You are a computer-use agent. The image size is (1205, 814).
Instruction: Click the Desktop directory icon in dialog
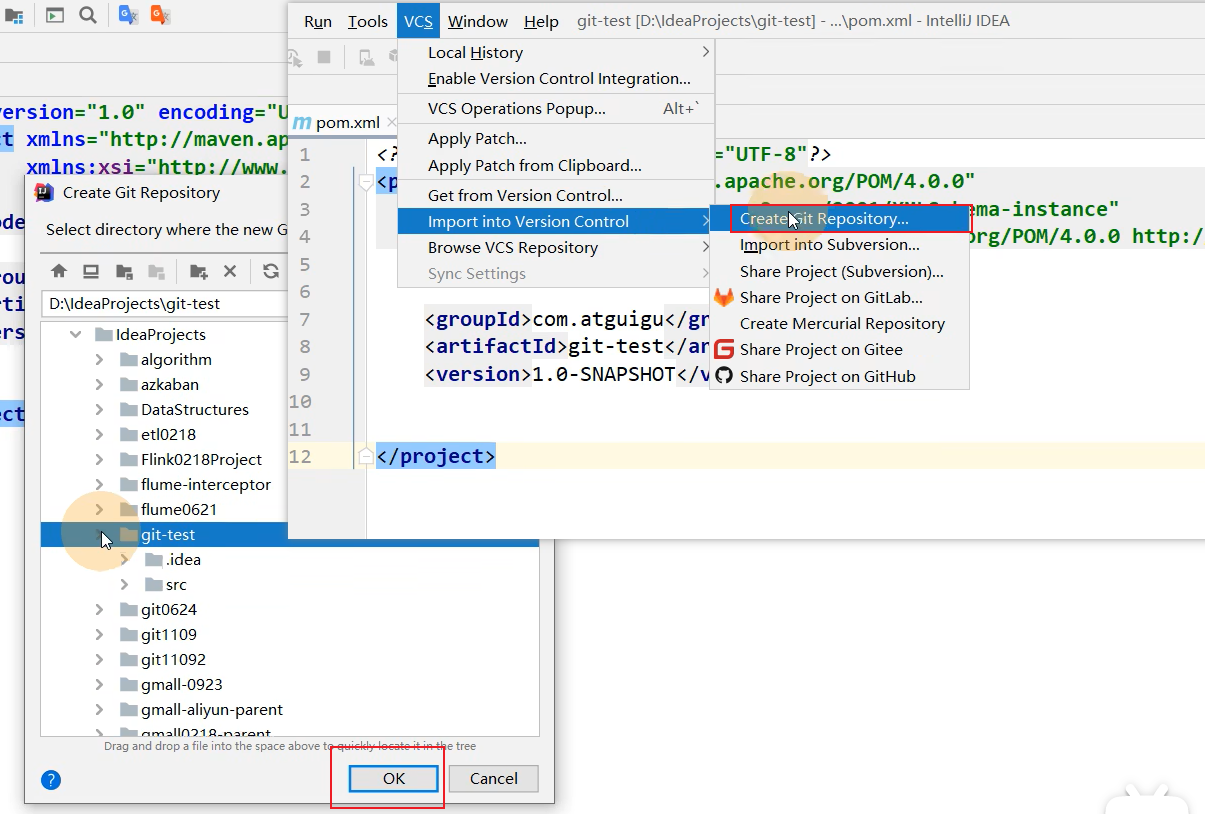pyautogui.click(x=91, y=271)
